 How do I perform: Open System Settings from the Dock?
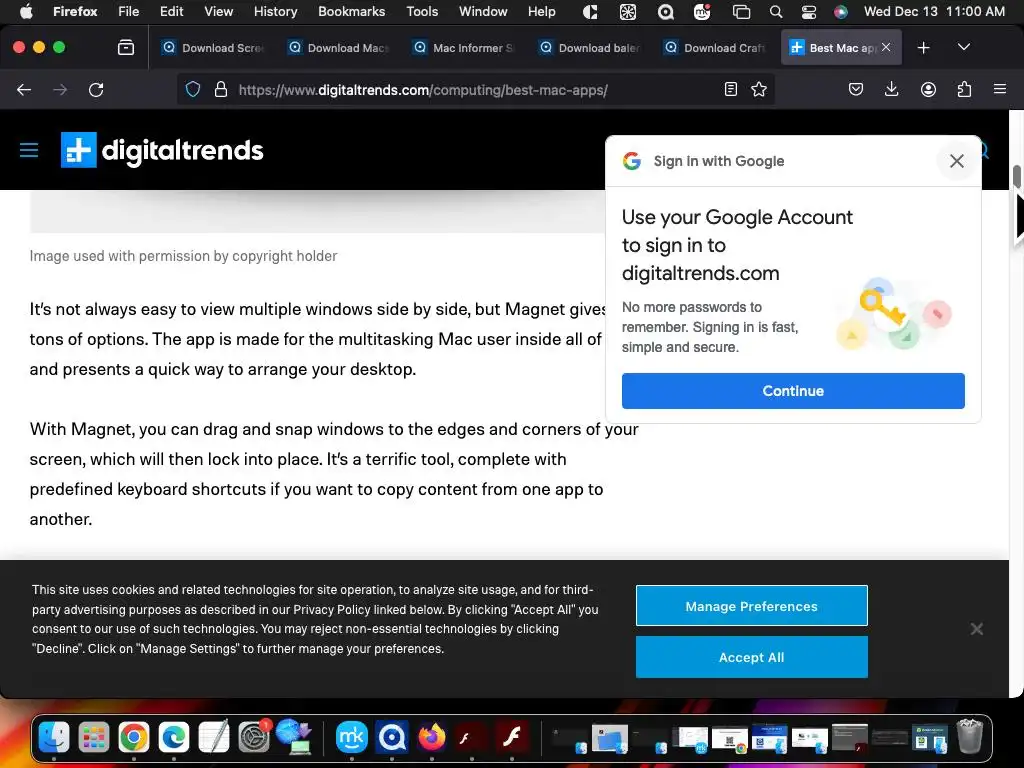click(x=253, y=737)
